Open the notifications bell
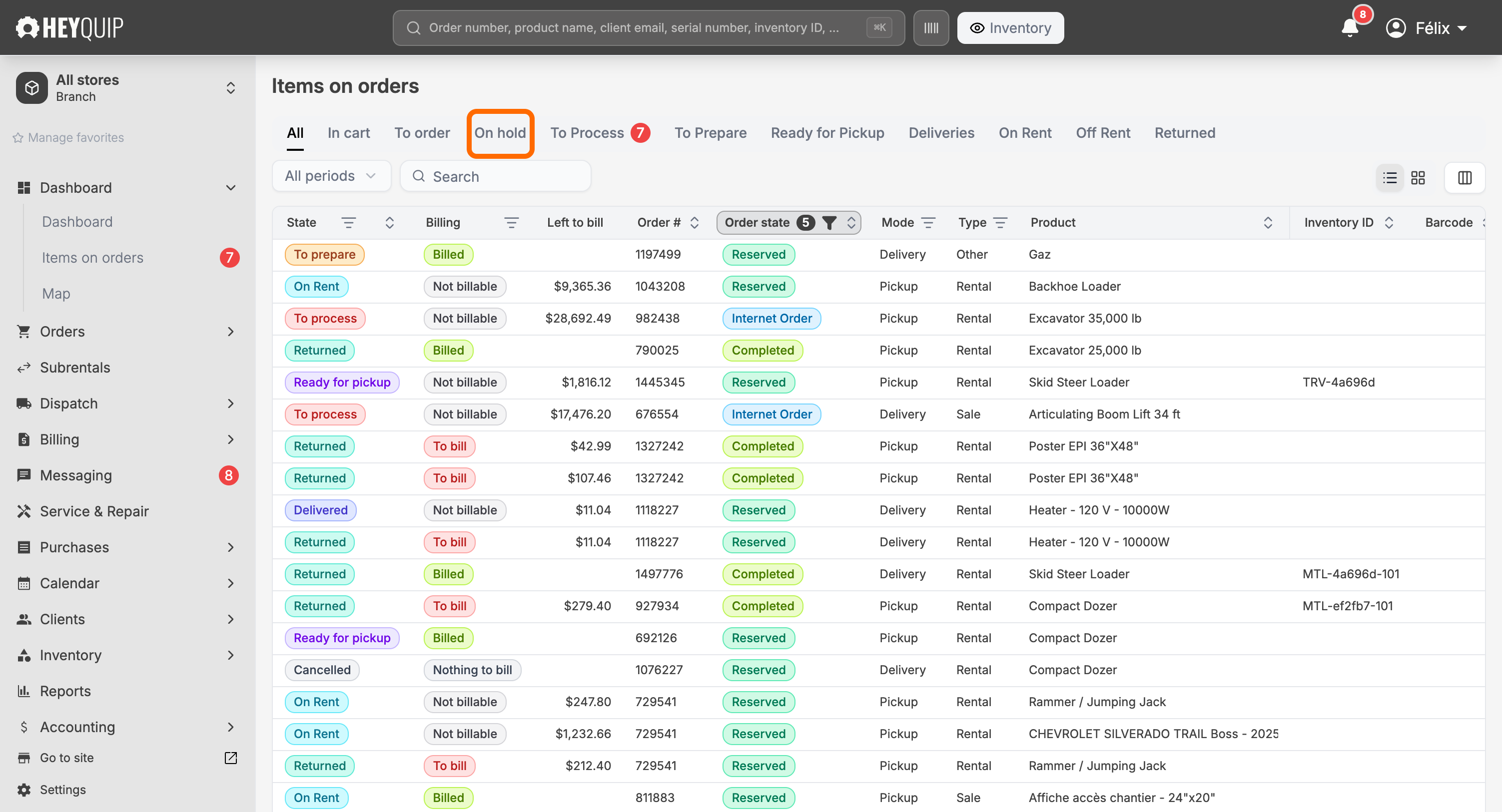The image size is (1502, 812). 1349,28
